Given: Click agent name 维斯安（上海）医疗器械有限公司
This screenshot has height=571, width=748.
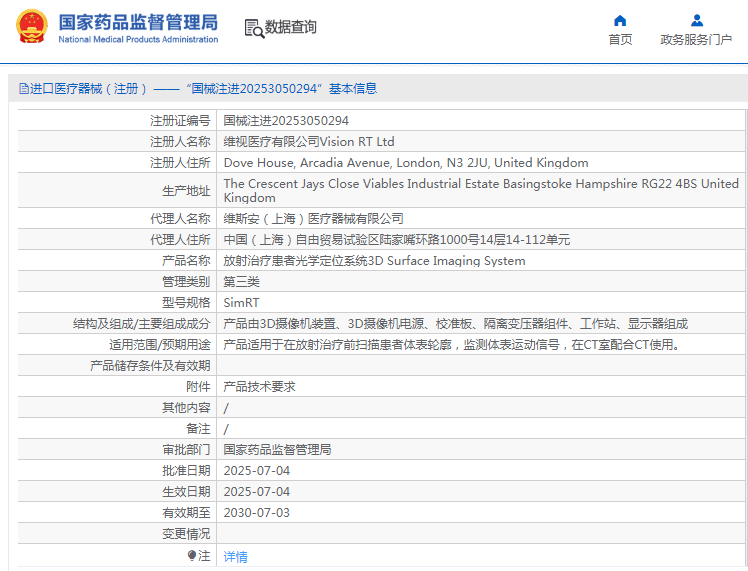Looking at the screenshot, I should 313,218.
